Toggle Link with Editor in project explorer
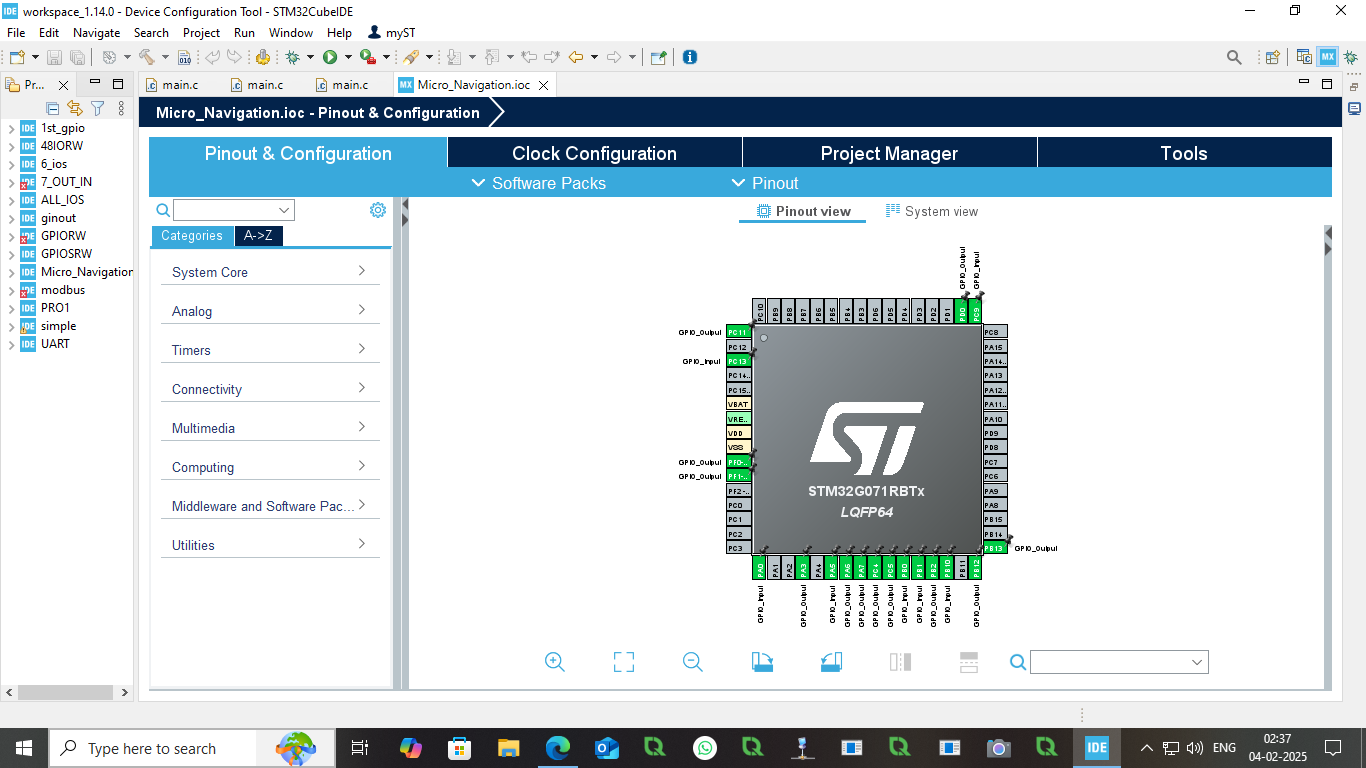 (x=75, y=108)
